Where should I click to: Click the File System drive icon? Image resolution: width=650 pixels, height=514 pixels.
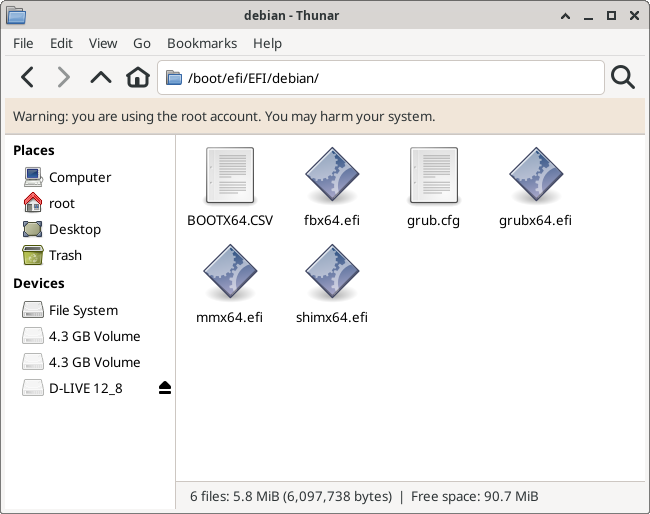coord(33,310)
